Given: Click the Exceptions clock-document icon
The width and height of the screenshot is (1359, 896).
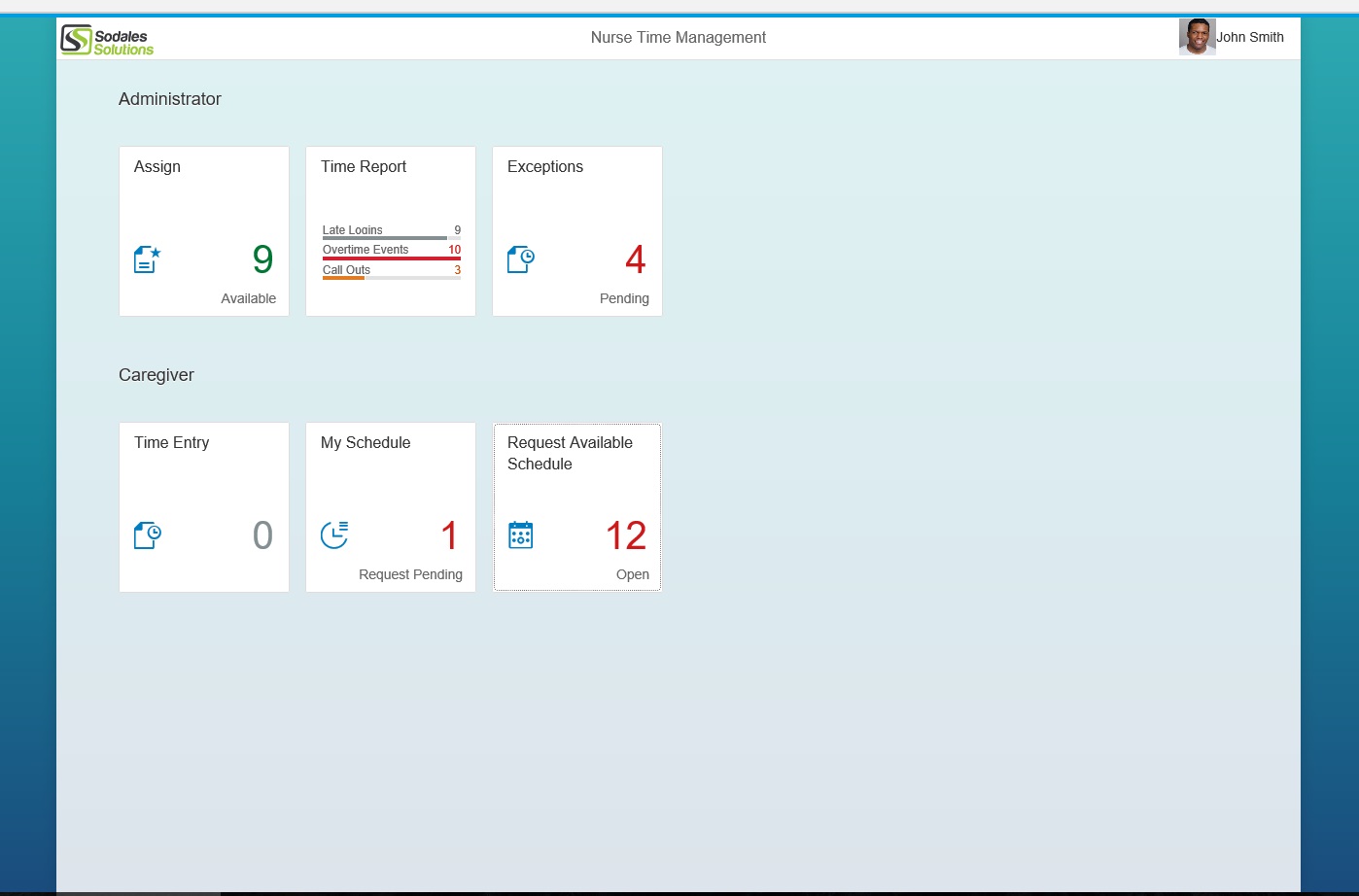Looking at the screenshot, I should point(520,258).
